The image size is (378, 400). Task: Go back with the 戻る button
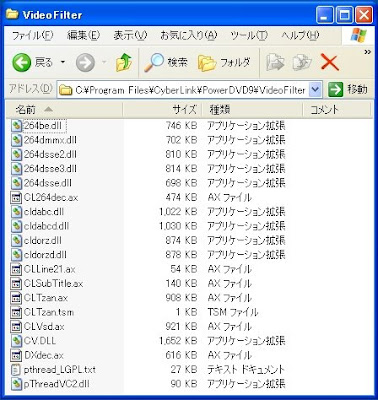33,62
